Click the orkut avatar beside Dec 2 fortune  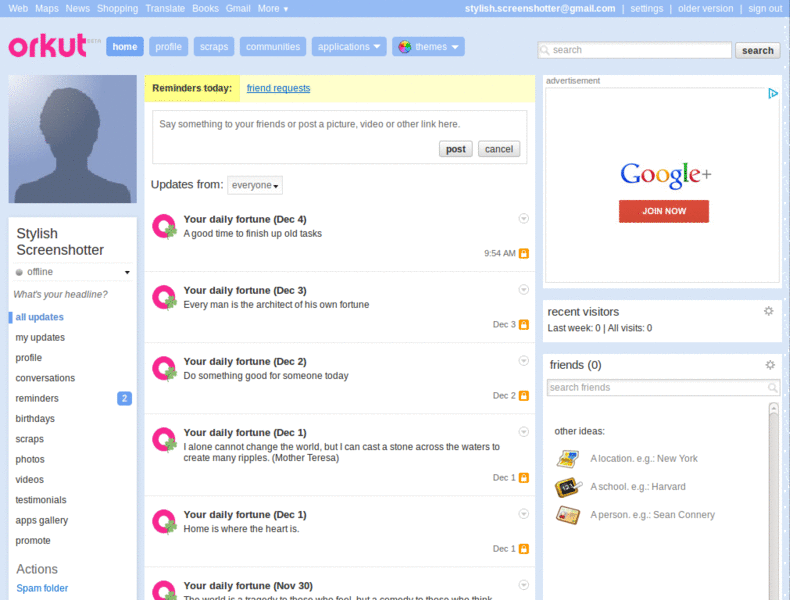(x=164, y=368)
